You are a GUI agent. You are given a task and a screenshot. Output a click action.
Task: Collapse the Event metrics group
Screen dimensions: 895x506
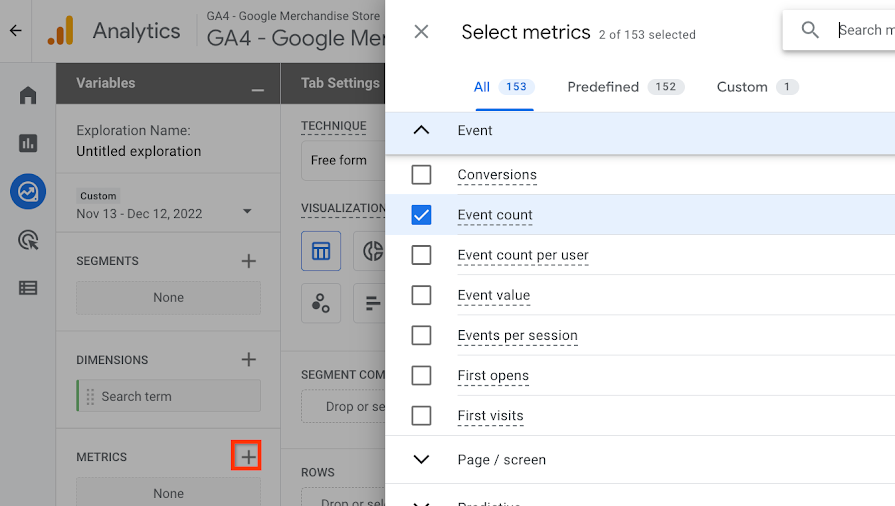(421, 131)
